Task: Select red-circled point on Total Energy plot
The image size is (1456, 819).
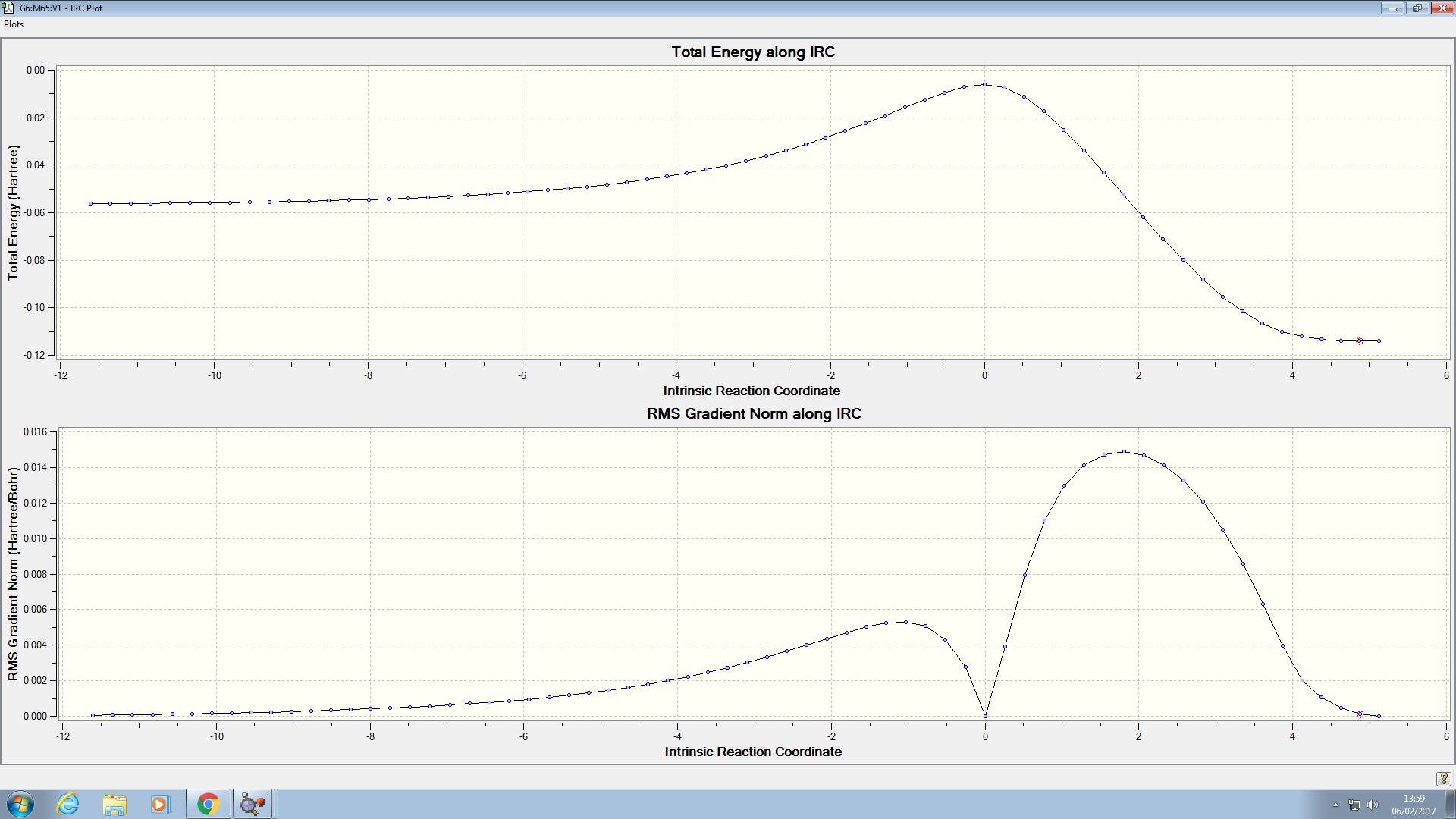Action: [1360, 341]
